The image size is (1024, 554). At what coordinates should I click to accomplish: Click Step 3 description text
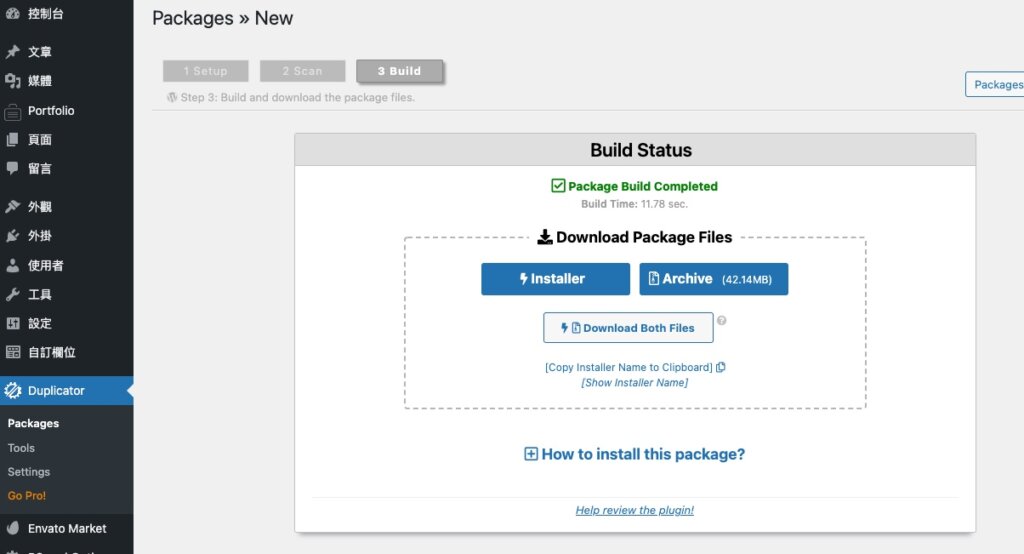coord(297,97)
